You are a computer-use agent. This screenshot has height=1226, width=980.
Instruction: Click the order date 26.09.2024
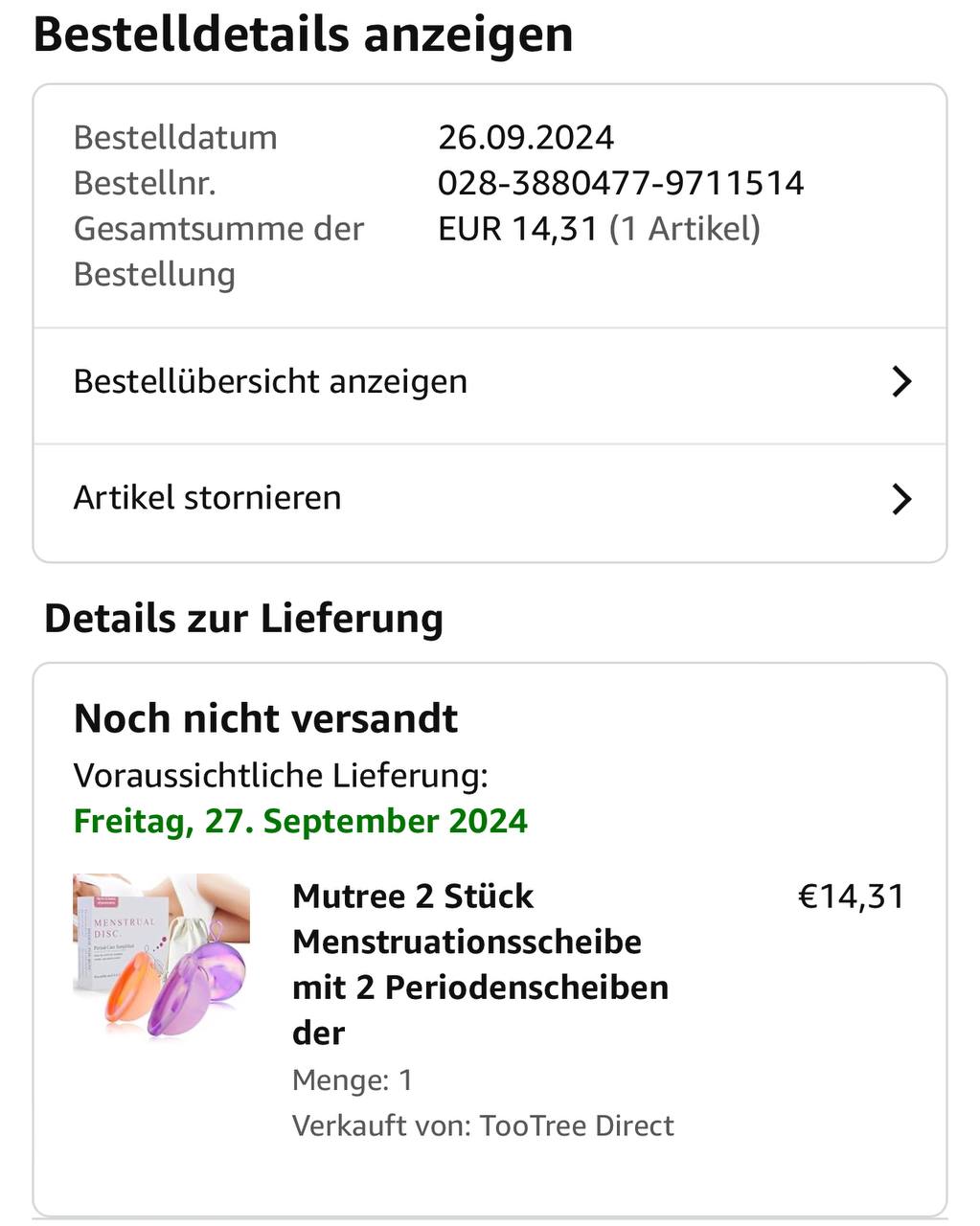526,138
